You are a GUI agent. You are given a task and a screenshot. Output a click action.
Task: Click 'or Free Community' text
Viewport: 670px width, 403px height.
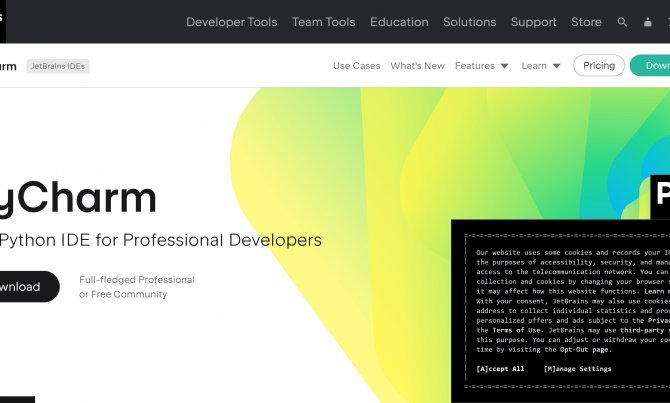coord(123,294)
